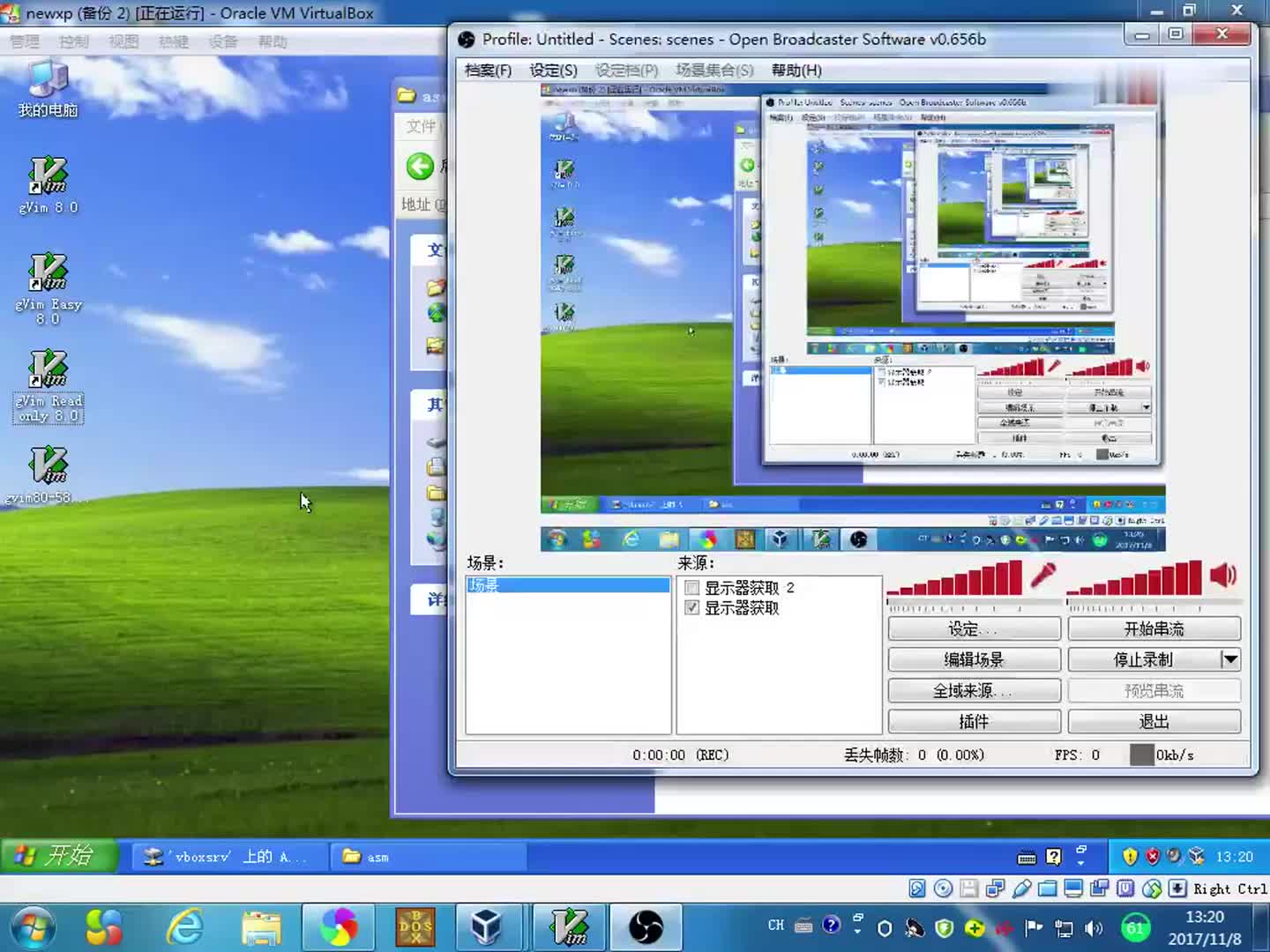Open My Computer (我的电脑) on XP desktop
This screenshot has height=952, width=1270.
(x=48, y=88)
